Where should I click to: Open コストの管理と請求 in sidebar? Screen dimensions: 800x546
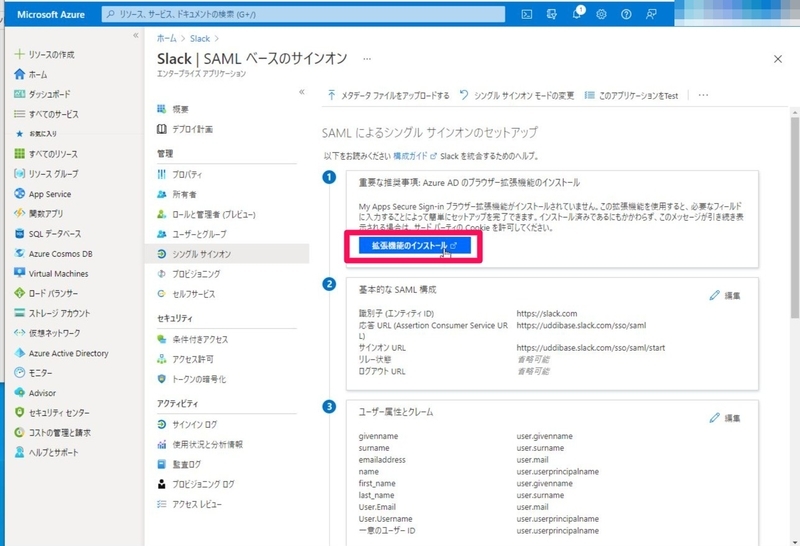pos(53,432)
